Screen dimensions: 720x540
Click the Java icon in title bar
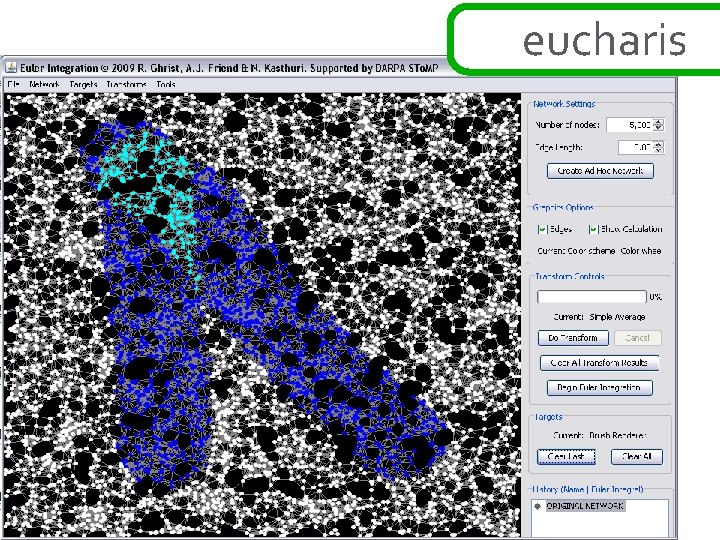click(11, 68)
